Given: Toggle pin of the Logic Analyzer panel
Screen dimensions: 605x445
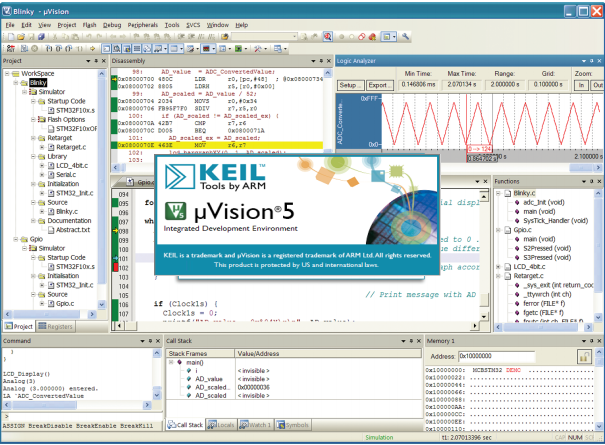Looking at the screenshot, I should coord(591,61).
